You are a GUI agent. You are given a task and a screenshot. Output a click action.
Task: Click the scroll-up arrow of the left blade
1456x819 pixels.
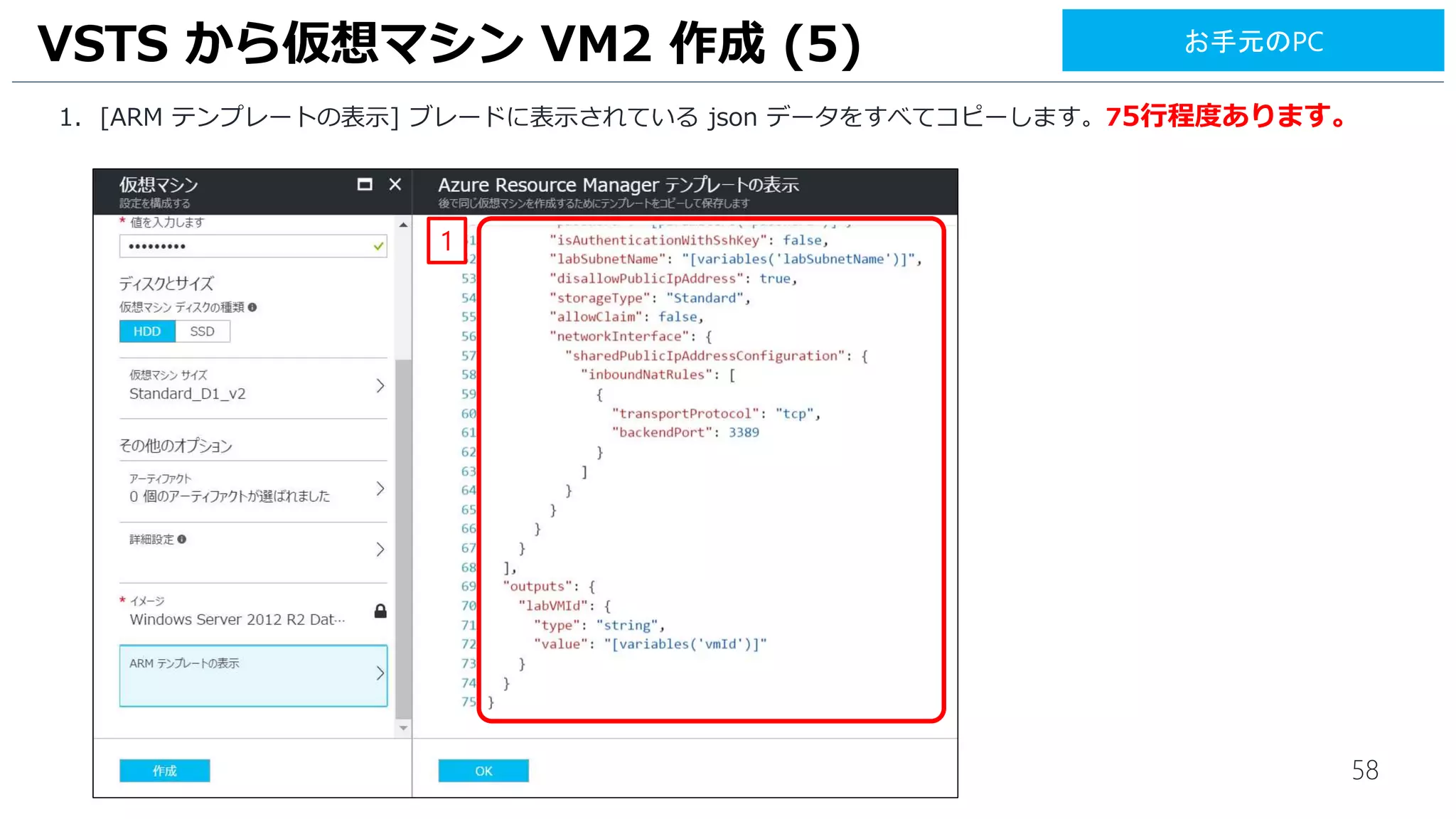pos(403,225)
